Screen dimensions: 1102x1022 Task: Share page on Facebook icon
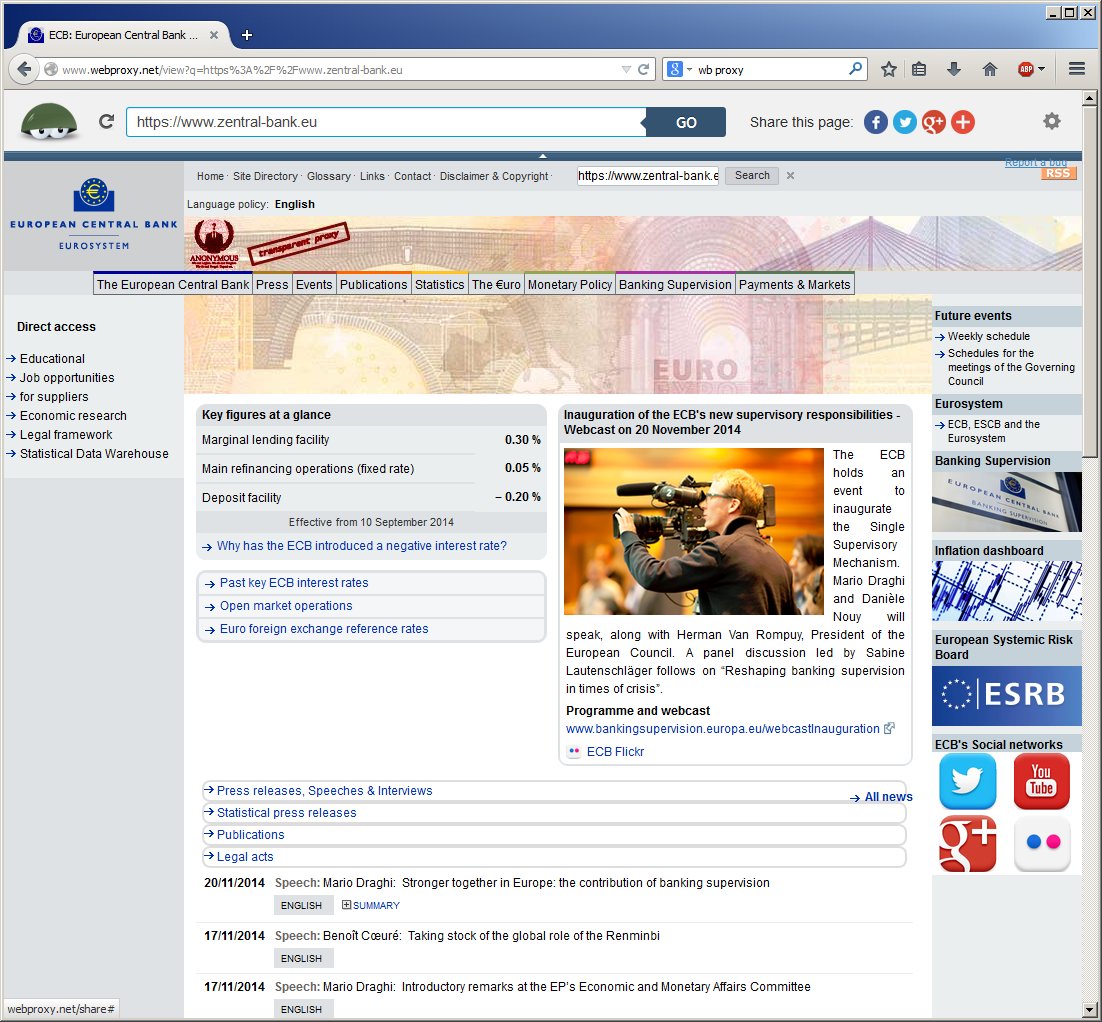click(x=876, y=122)
